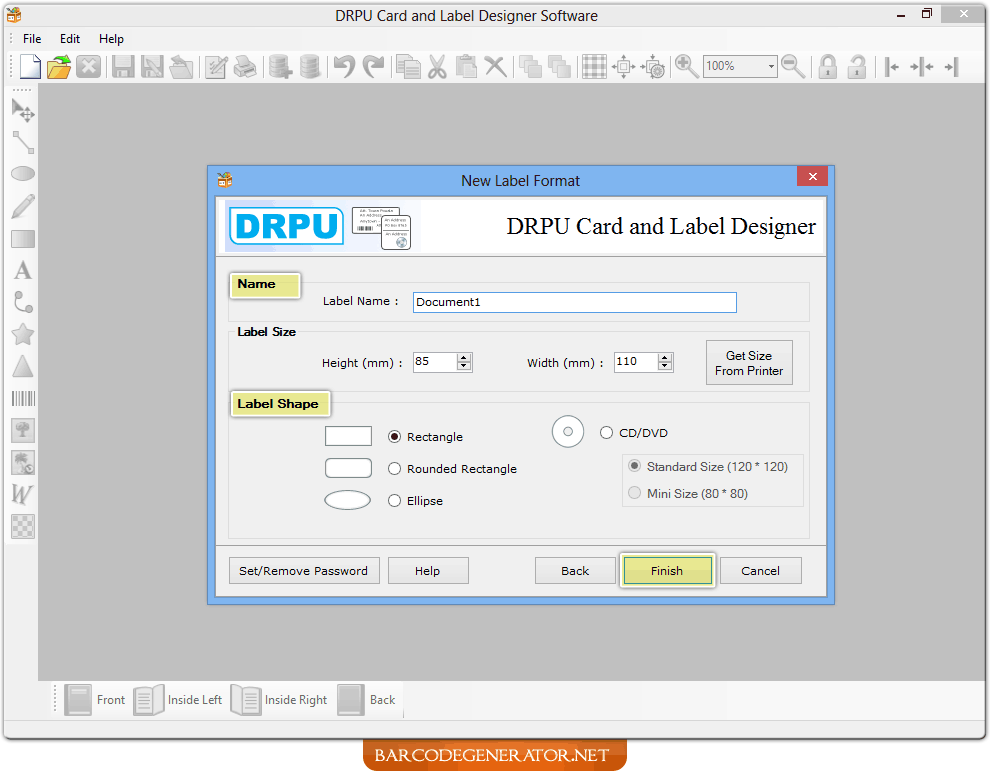Open the 100% zoom level dropdown
This screenshot has width=990, height=771.
tap(771, 66)
